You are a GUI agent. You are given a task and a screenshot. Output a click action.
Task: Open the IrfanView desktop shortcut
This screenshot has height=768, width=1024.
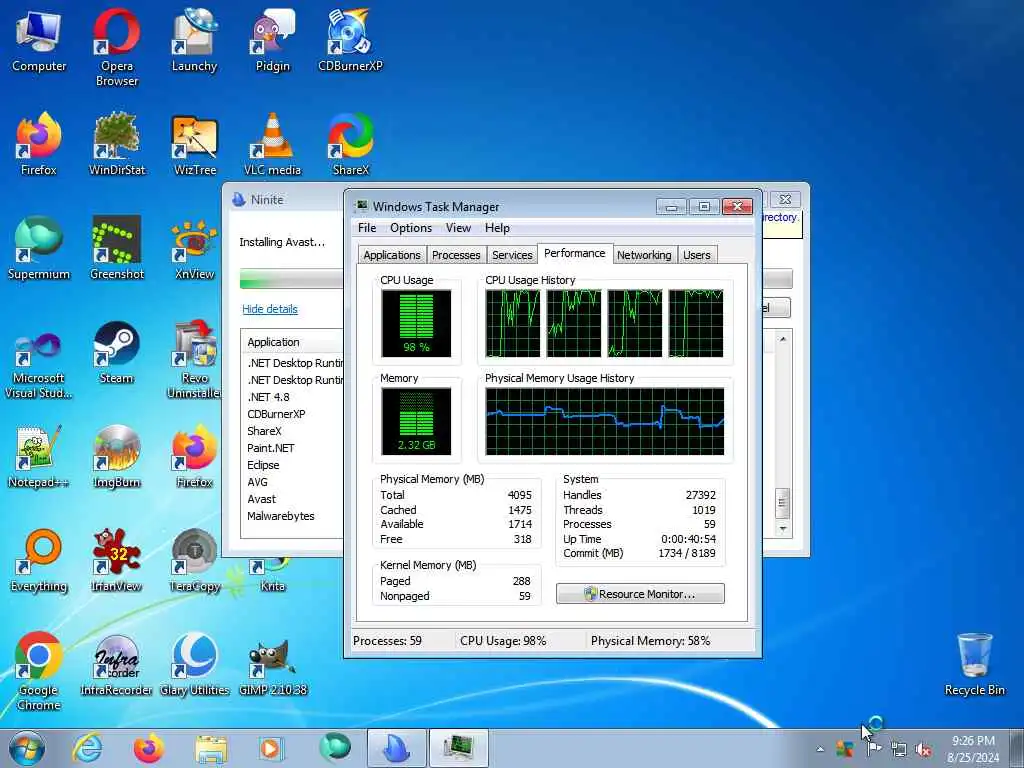(x=116, y=560)
